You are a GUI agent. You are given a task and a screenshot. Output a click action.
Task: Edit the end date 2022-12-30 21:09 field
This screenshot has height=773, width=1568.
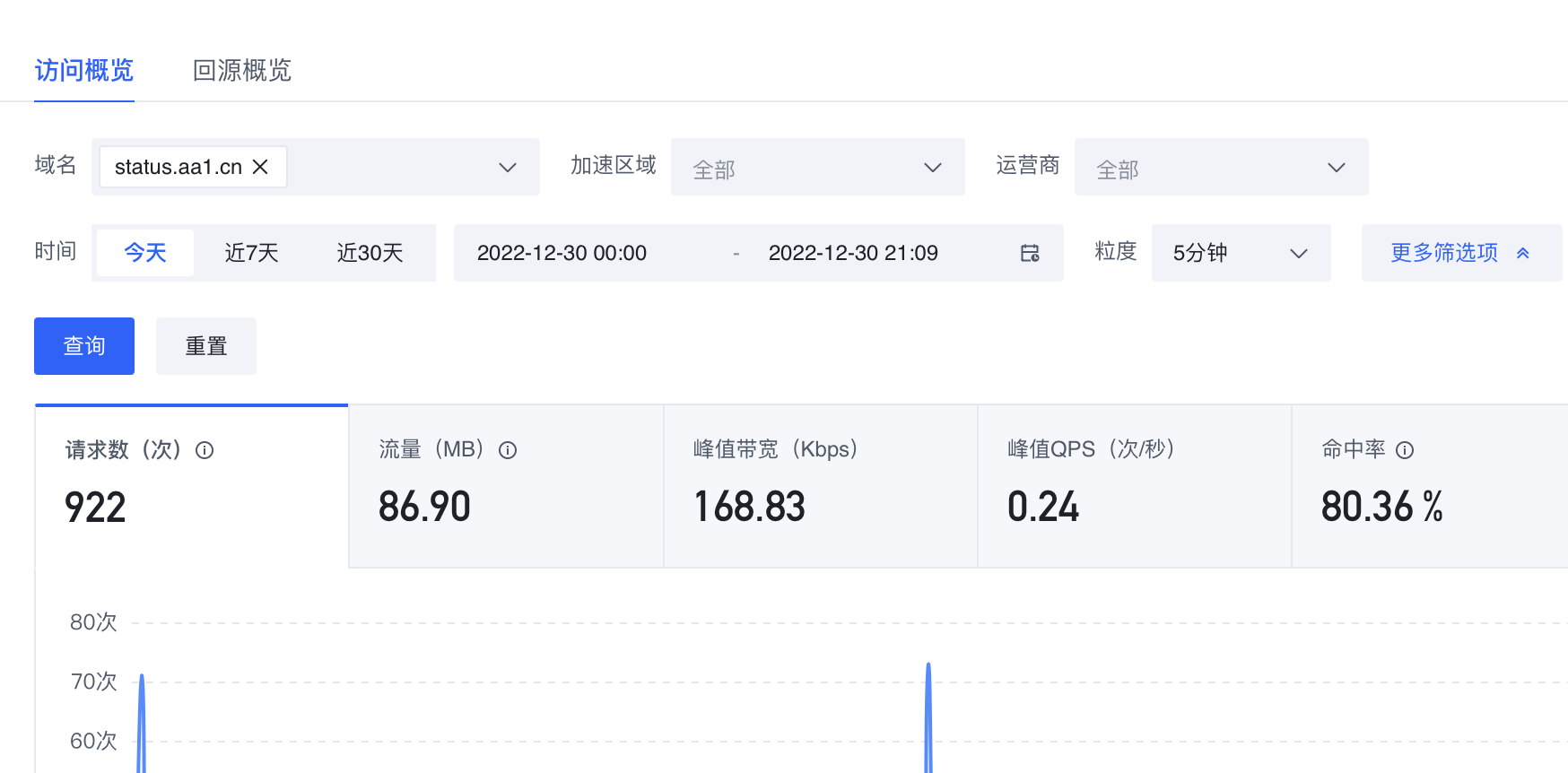[x=852, y=253]
